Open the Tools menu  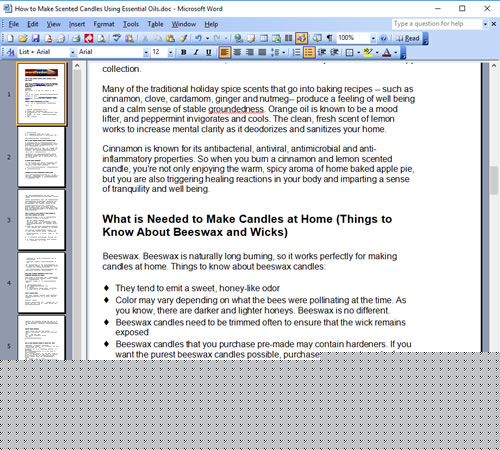131,24
